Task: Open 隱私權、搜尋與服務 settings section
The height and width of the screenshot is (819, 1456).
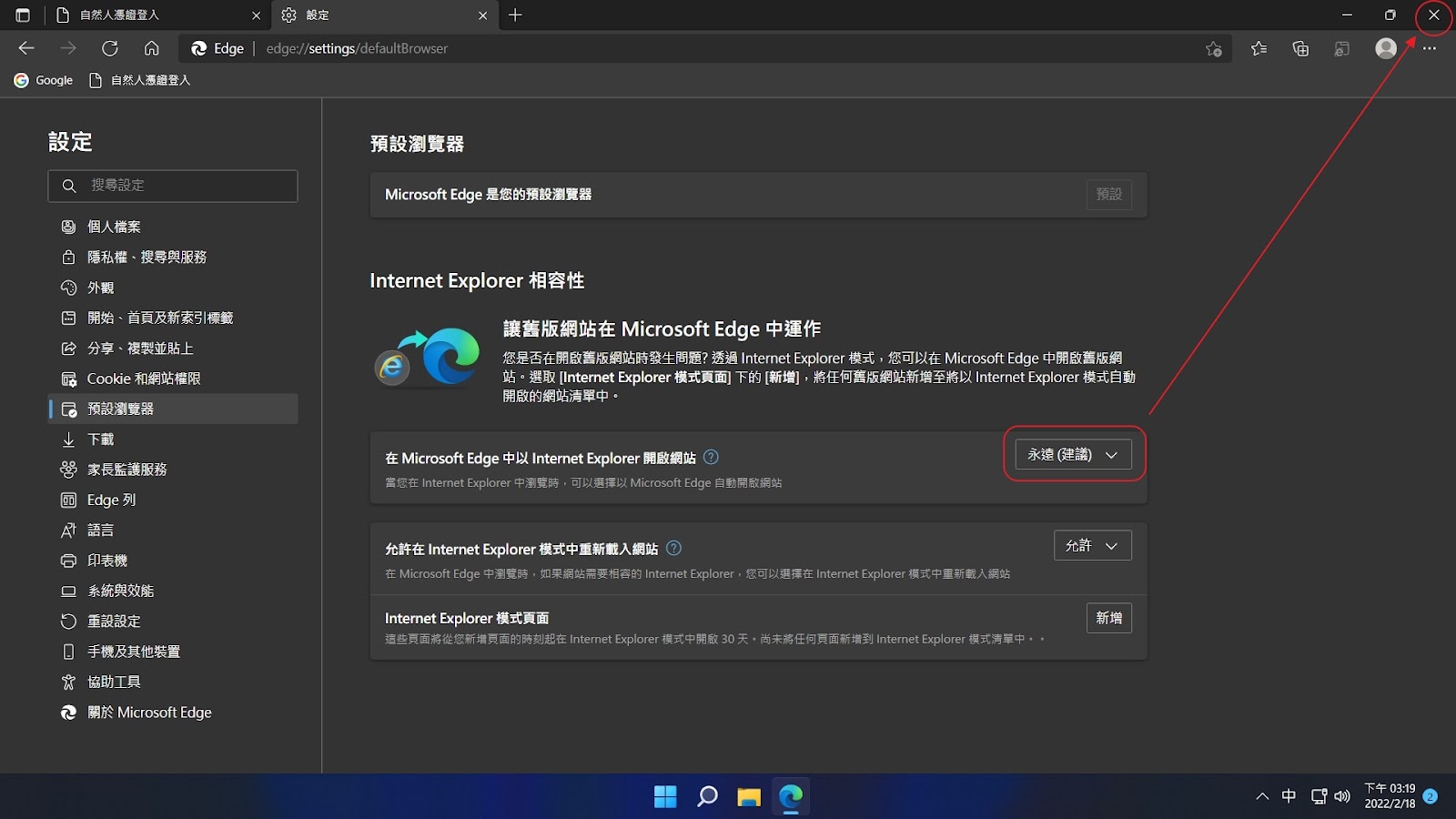Action: click(173, 258)
